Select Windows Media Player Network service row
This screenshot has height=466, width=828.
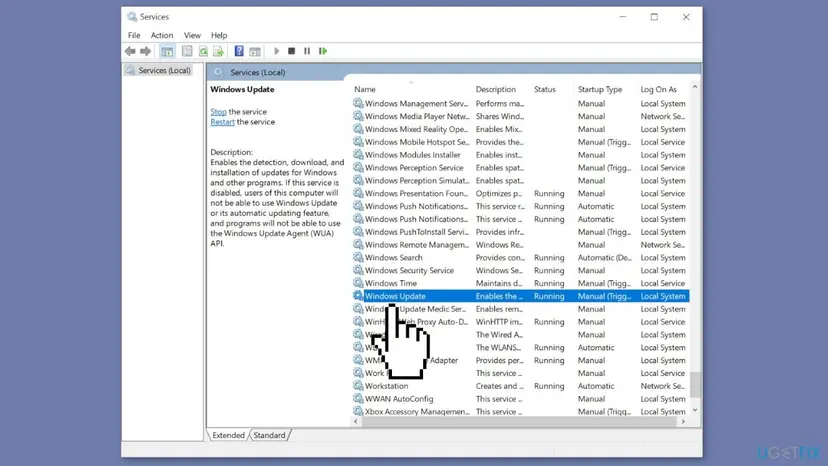point(520,116)
